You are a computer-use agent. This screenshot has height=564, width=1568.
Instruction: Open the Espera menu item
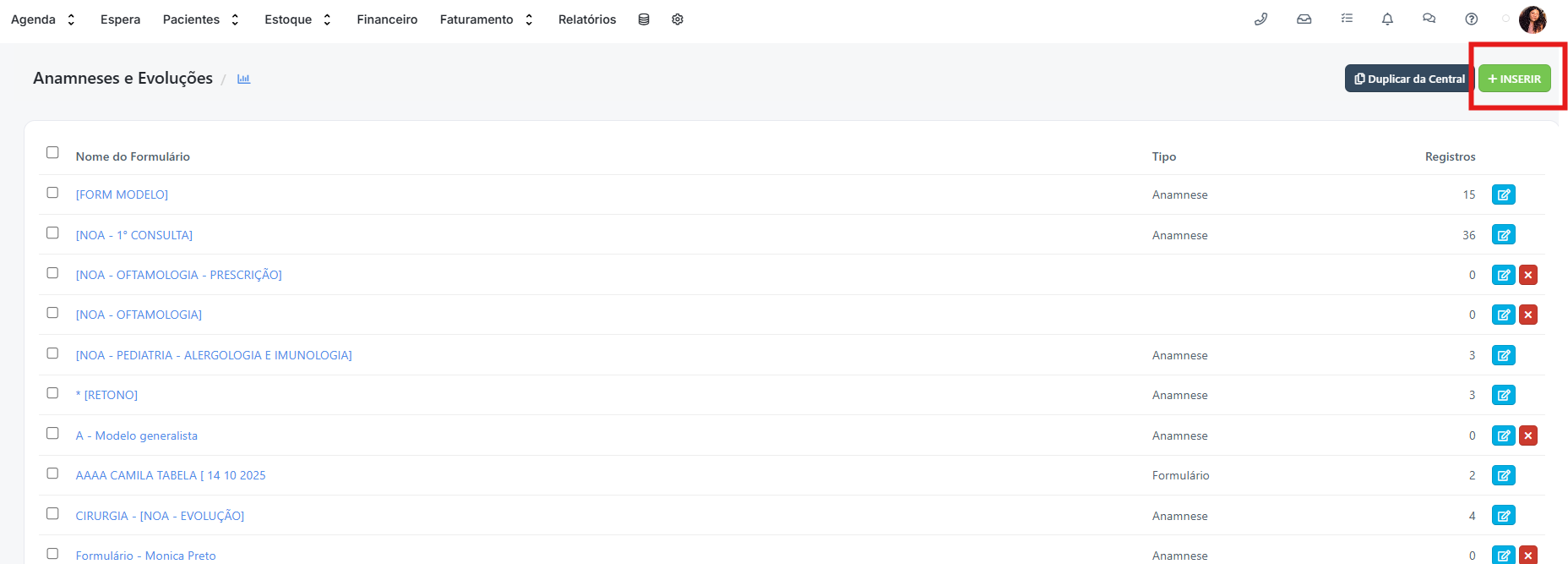click(x=121, y=19)
